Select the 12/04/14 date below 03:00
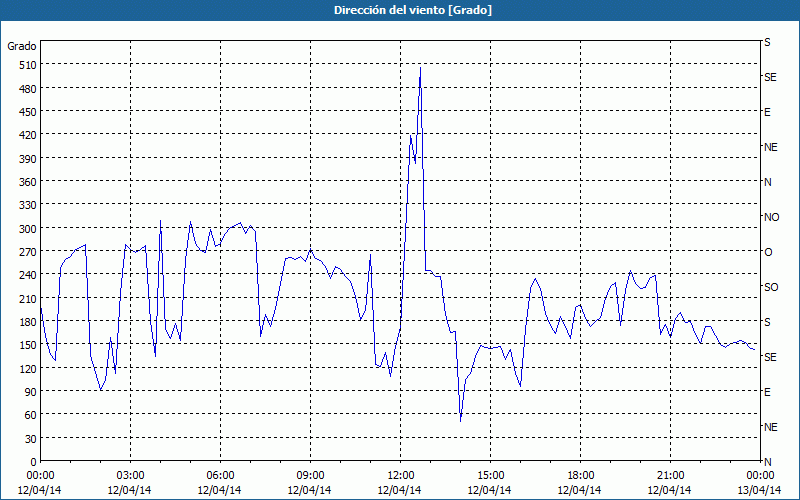 click(129, 490)
